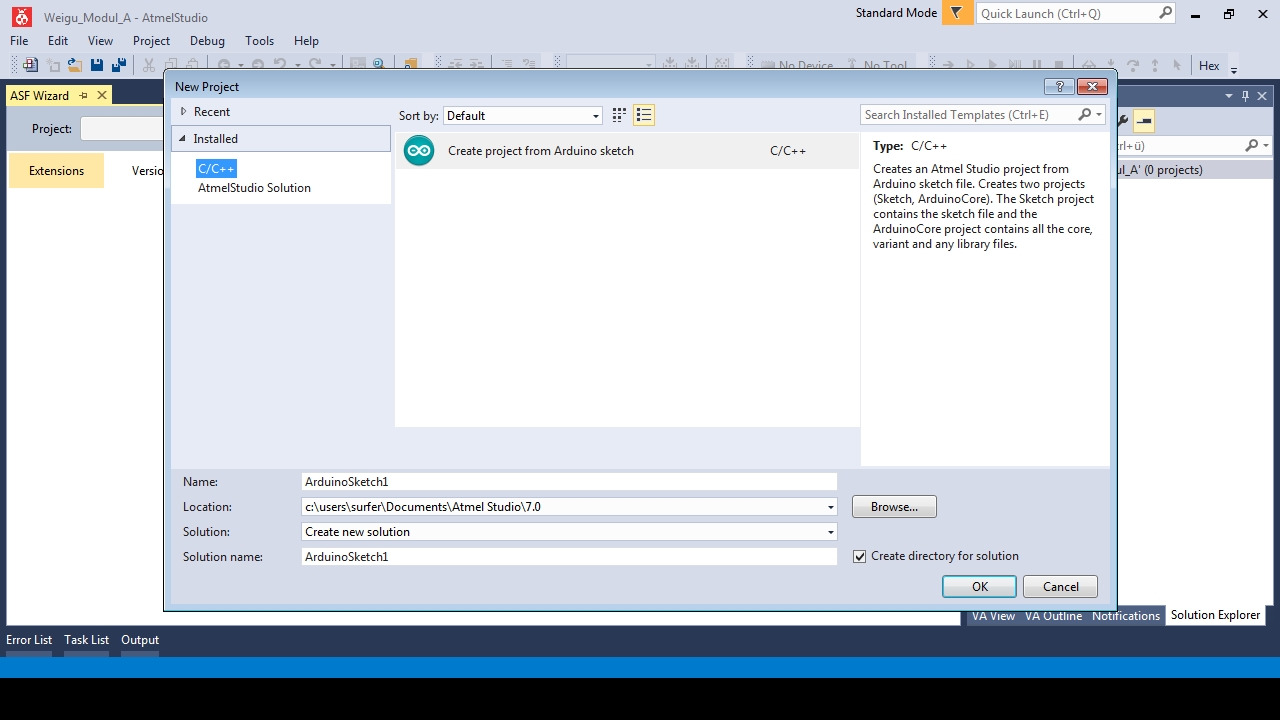Image resolution: width=1280 pixels, height=720 pixels.
Task: Open the Edit menu
Action: click(x=58, y=41)
